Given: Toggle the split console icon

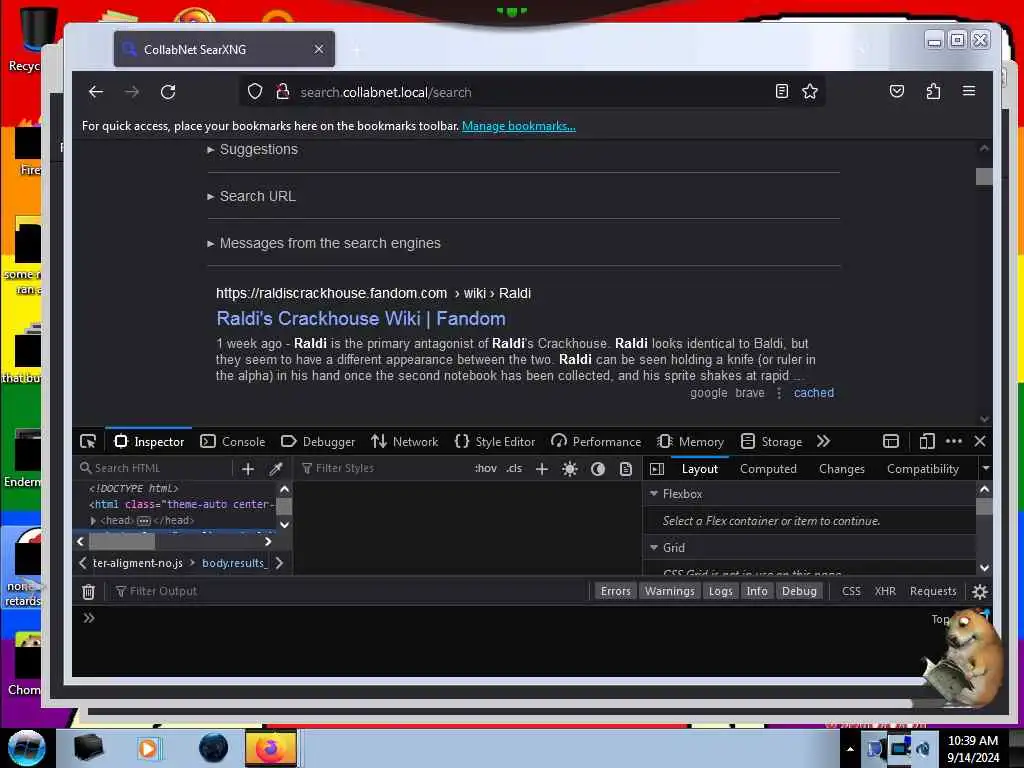Looking at the screenshot, I should [891, 441].
